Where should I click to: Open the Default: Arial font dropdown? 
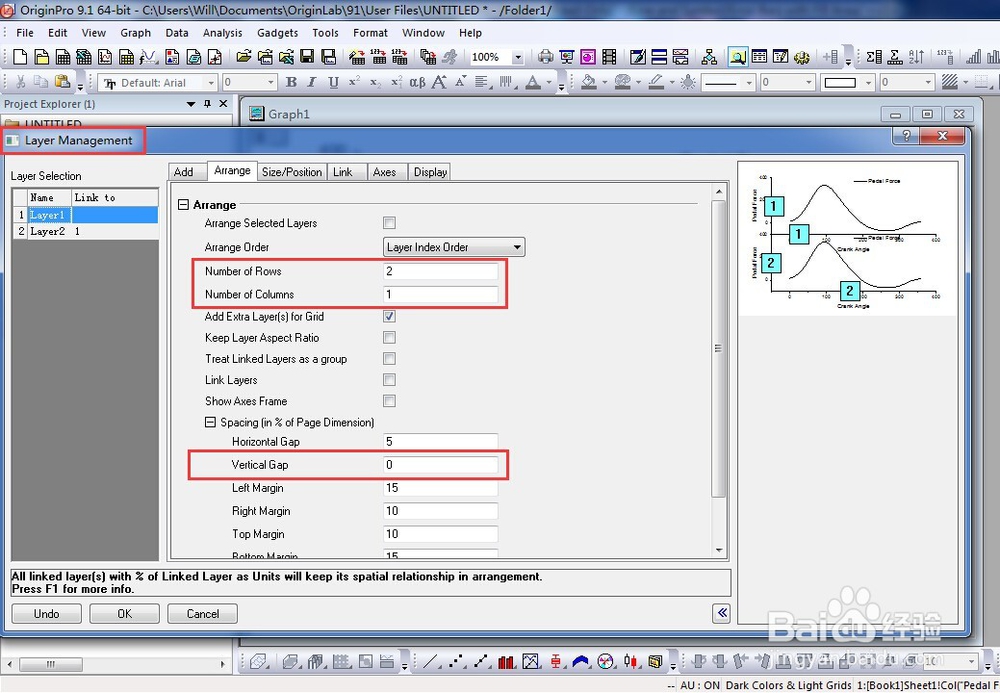click(211, 82)
